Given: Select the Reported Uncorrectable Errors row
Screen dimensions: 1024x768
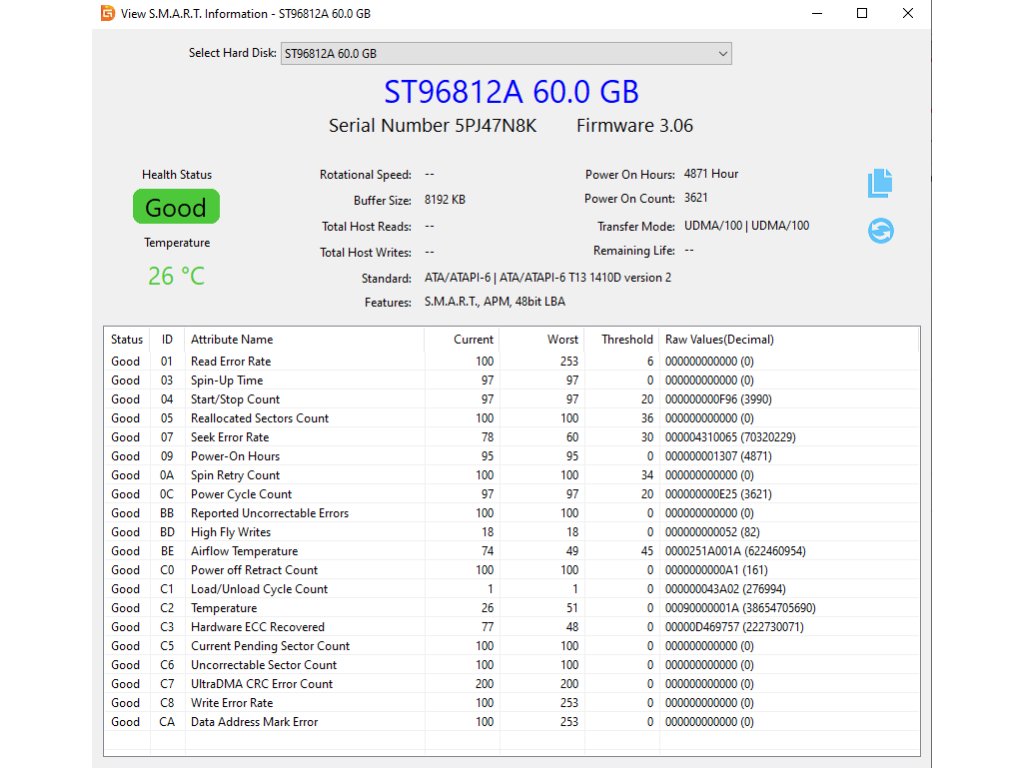Looking at the screenshot, I should pos(511,513).
